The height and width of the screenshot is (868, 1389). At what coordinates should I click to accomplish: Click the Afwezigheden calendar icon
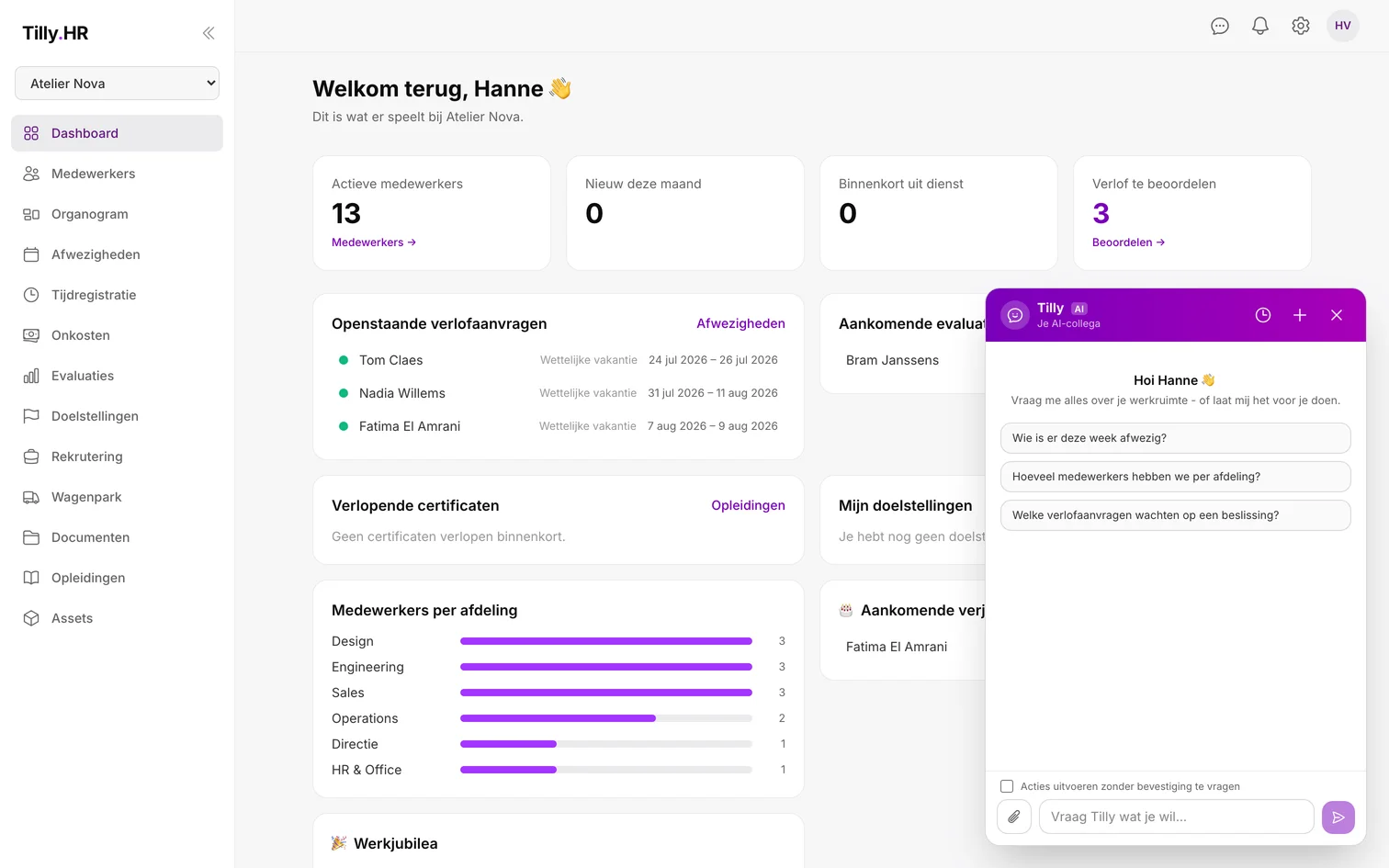click(31, 254)
